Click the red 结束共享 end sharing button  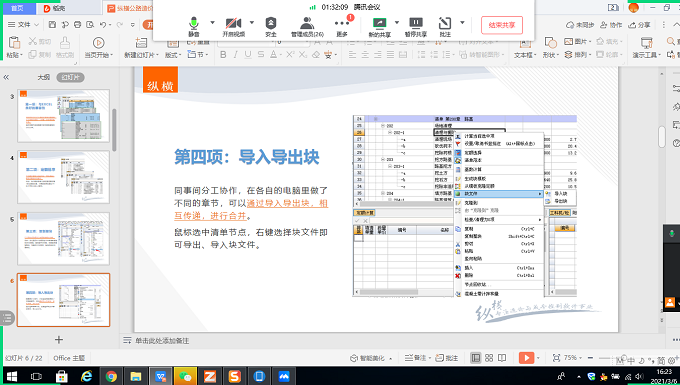tap(502, 25)
